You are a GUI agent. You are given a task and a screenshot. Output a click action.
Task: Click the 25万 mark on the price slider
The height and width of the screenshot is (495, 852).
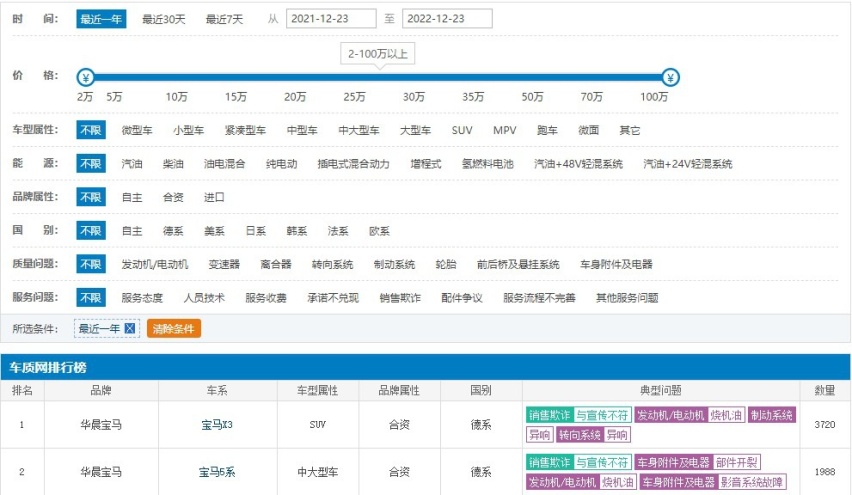point(354,97)
